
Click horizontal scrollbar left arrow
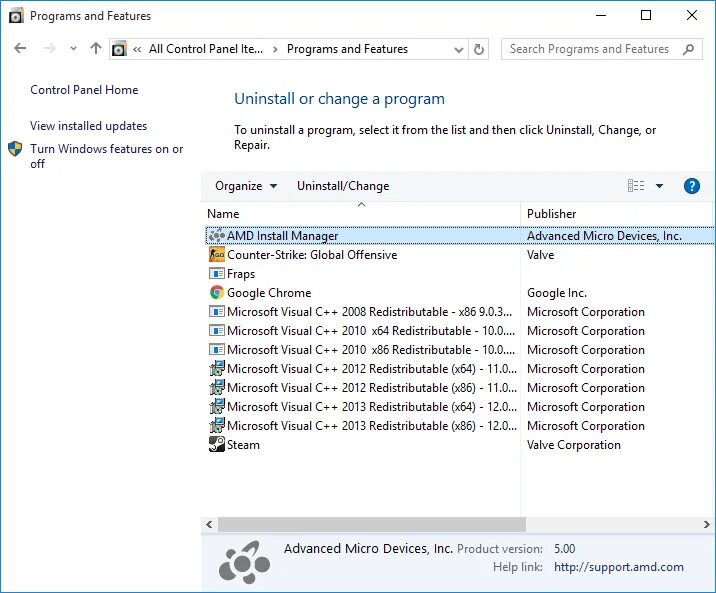209,524
